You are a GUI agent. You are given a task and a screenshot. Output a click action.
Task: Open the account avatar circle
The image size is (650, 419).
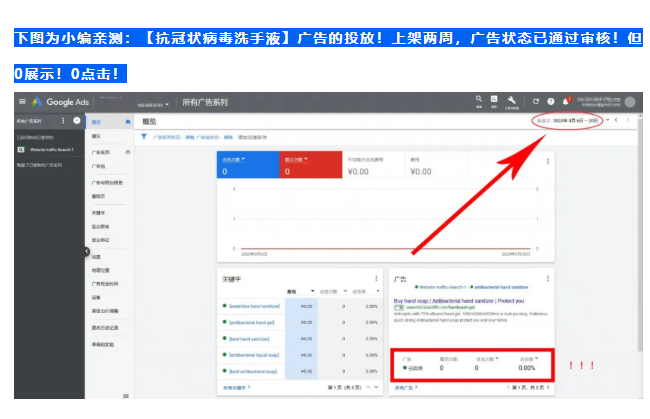tap(630, 102)
